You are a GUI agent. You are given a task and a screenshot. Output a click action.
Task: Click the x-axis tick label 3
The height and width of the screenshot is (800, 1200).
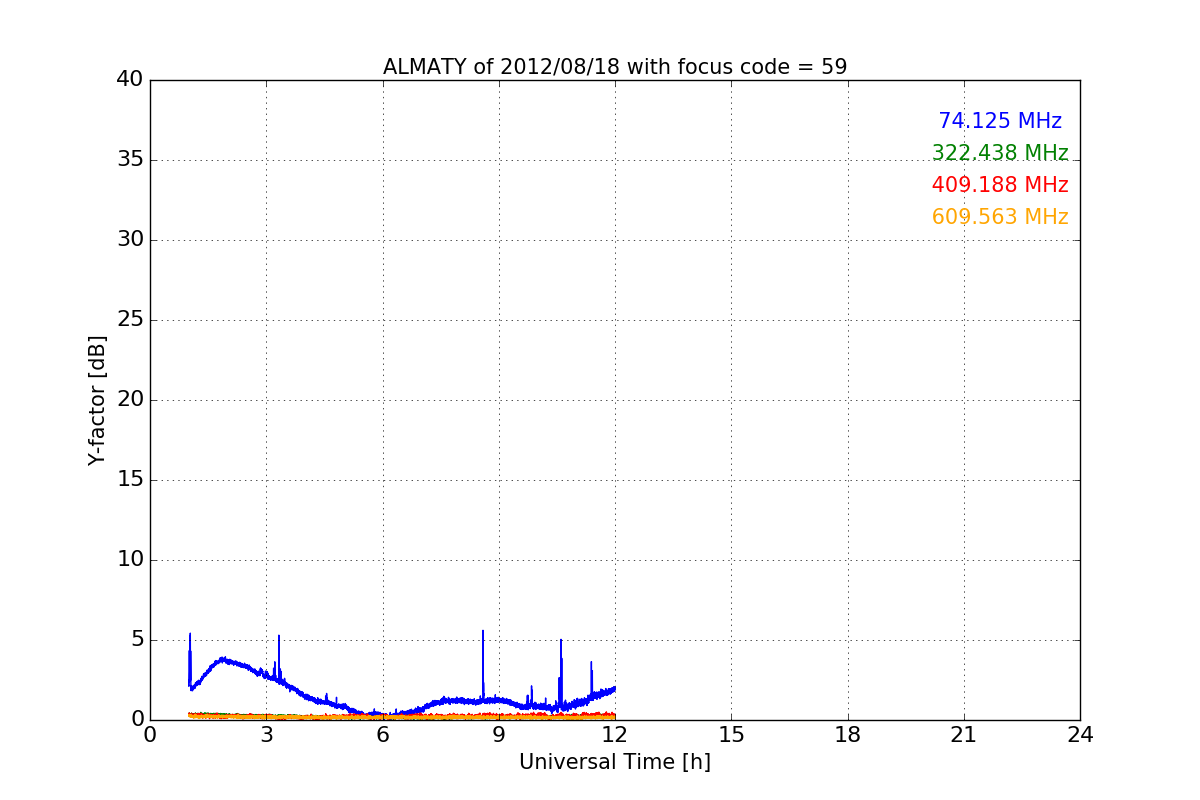[266, 735]
